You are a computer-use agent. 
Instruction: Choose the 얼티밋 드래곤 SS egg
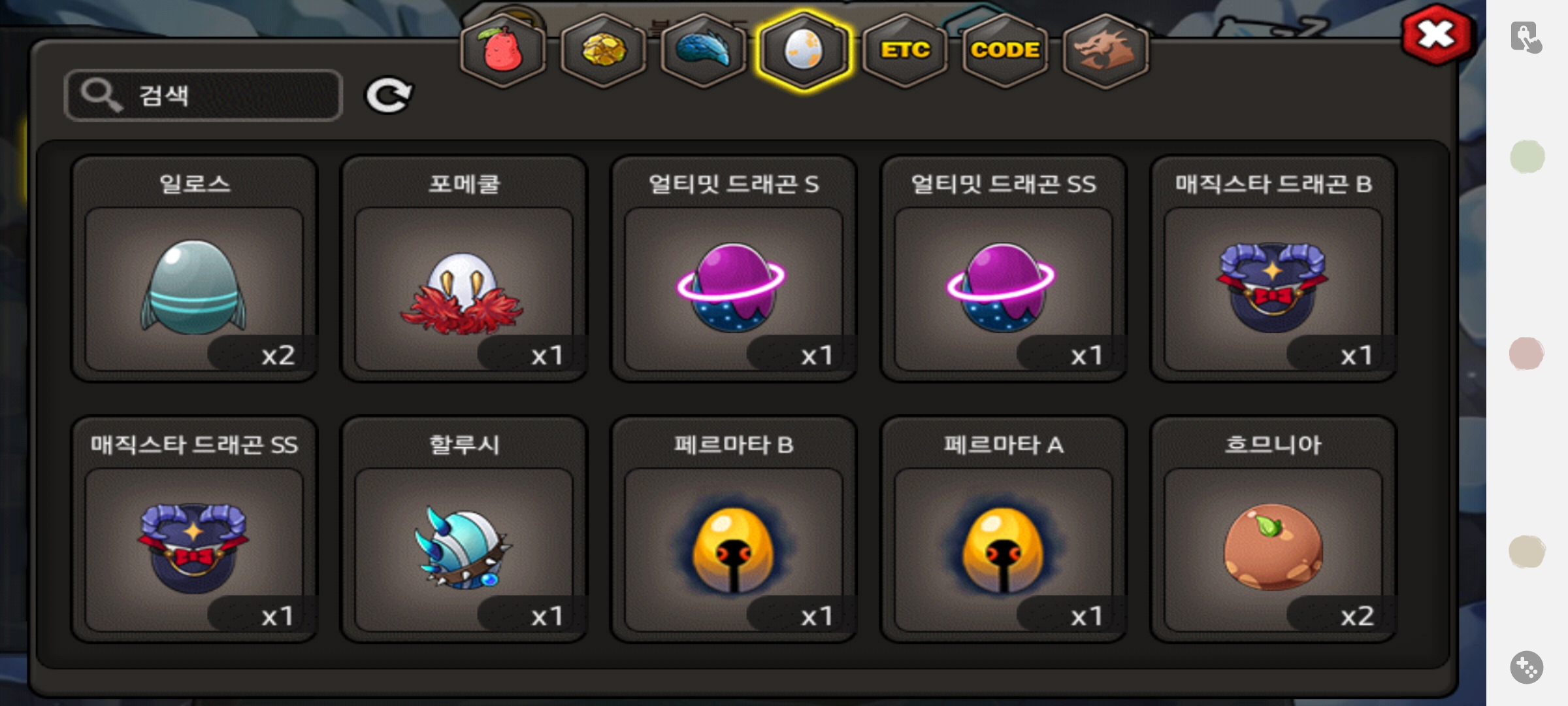coord(1004,269)
